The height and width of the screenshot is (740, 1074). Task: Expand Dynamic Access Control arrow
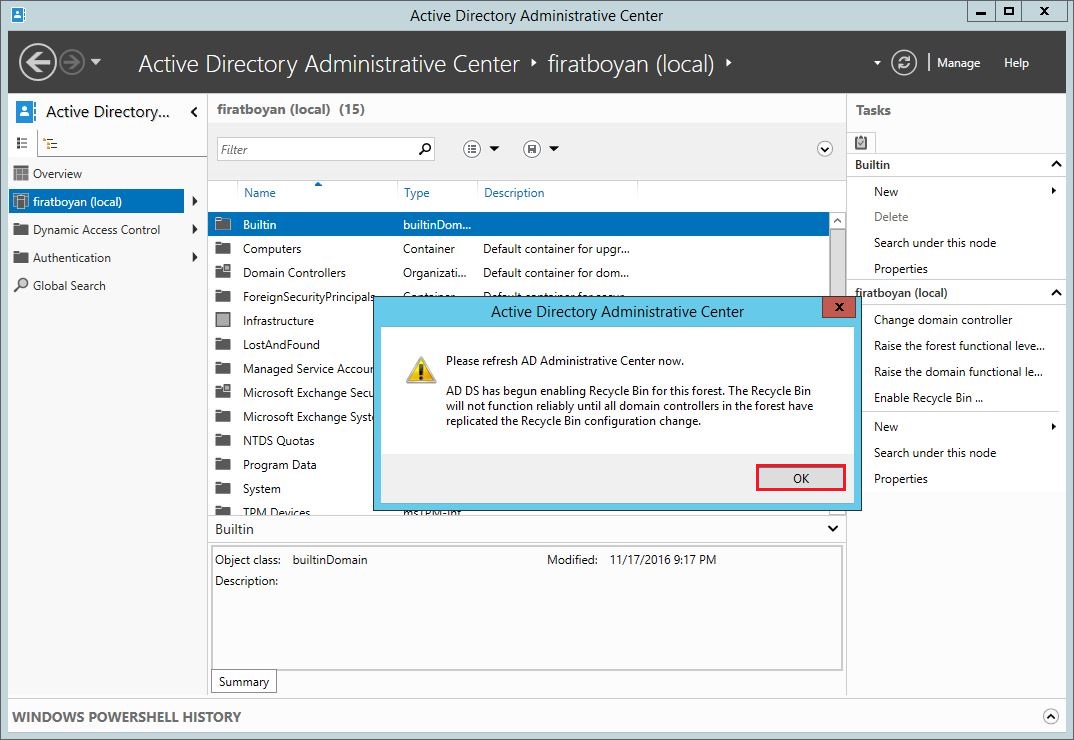(x=195, y=230)
